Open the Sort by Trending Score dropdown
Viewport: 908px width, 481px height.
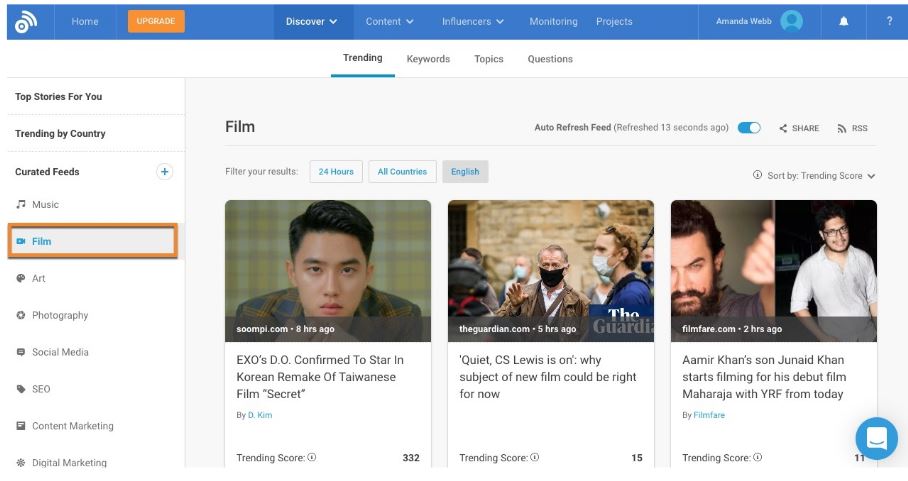pos(814,176)
